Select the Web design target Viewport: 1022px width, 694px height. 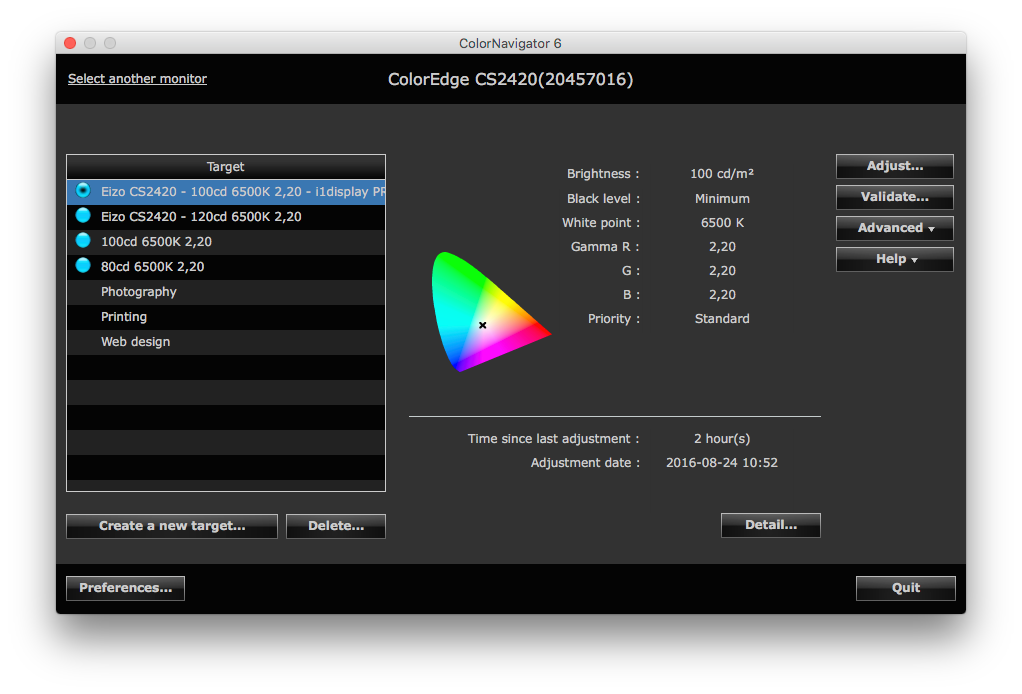pos(226,341)
